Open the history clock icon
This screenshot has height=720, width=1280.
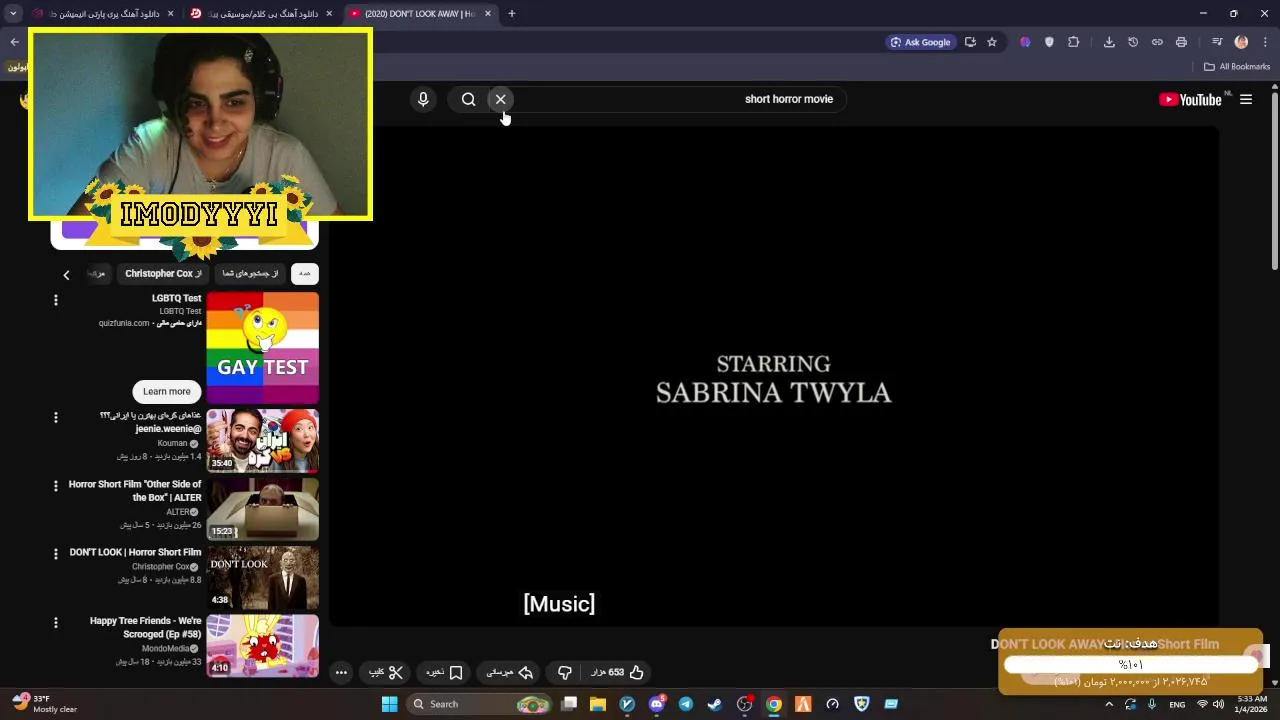click(1133, 42)
